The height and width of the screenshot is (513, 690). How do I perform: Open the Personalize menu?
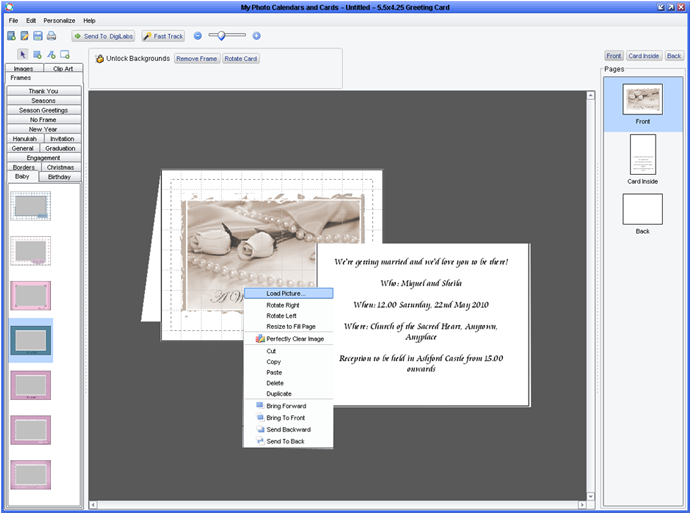(x=59, y=20)
